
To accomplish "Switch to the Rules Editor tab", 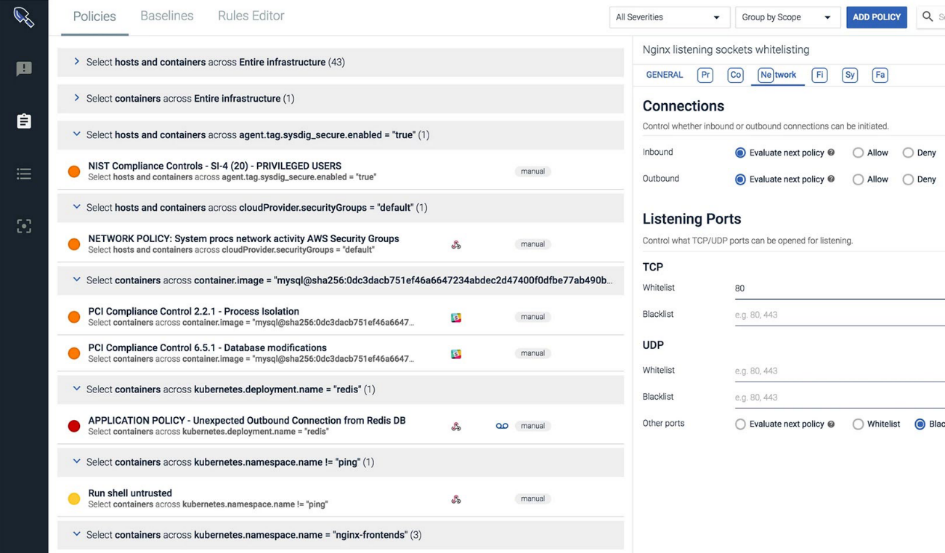I will tap(251, 16).
